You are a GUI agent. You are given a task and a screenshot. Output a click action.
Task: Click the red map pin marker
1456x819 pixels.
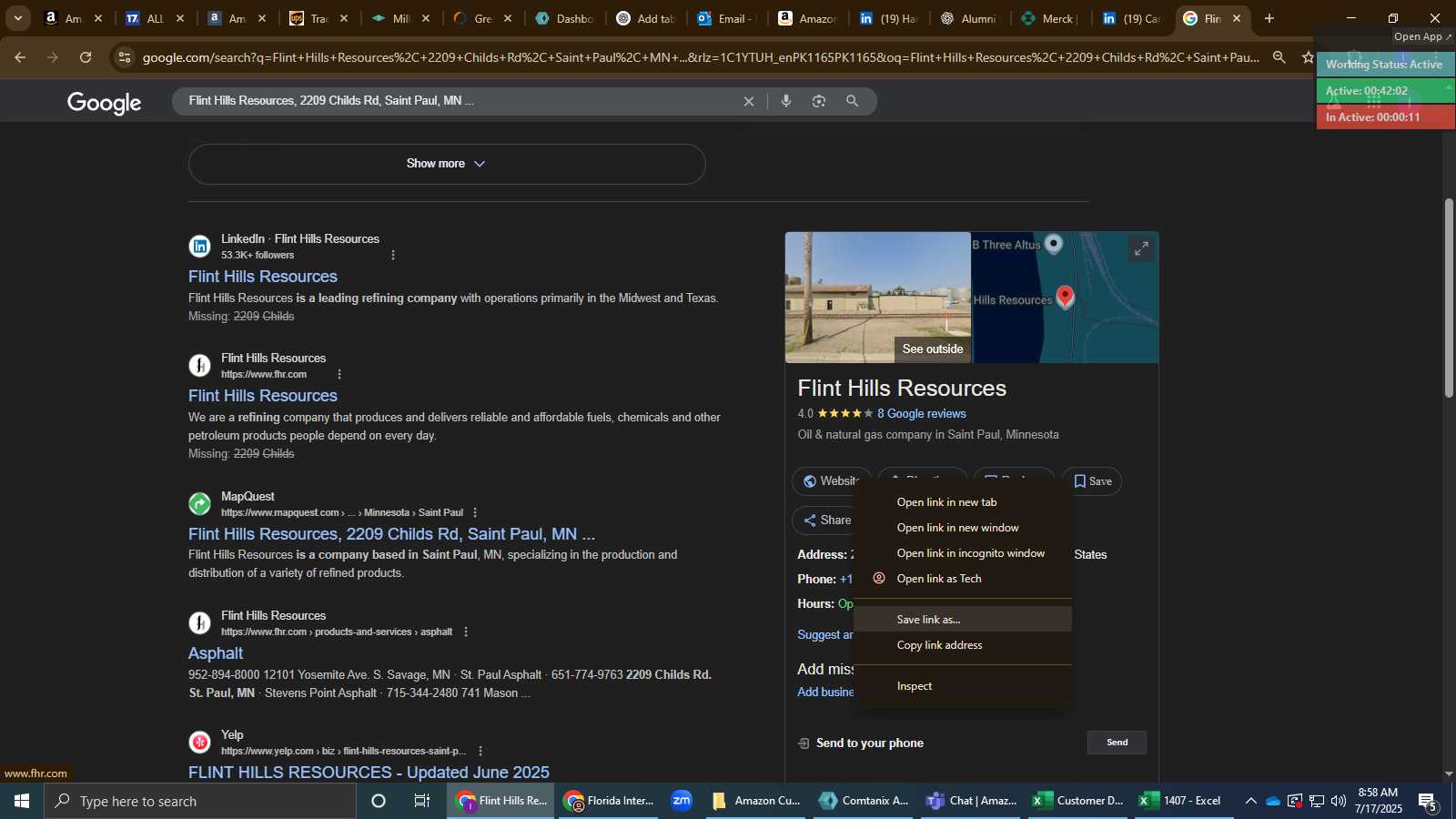[x=1066, y=298]
